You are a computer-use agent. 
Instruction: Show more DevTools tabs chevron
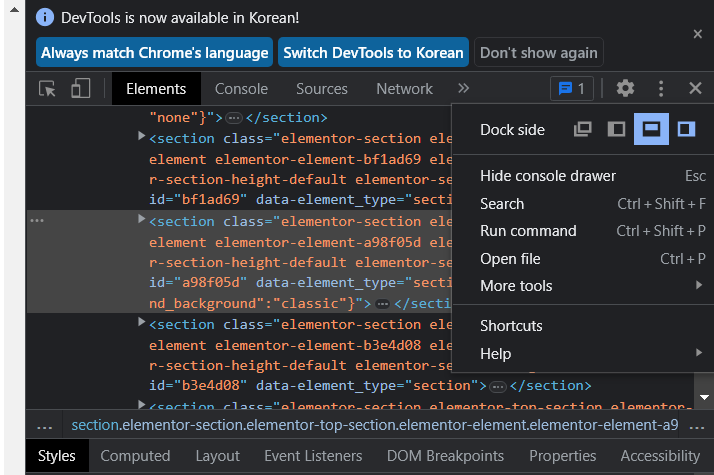(463, 88)
